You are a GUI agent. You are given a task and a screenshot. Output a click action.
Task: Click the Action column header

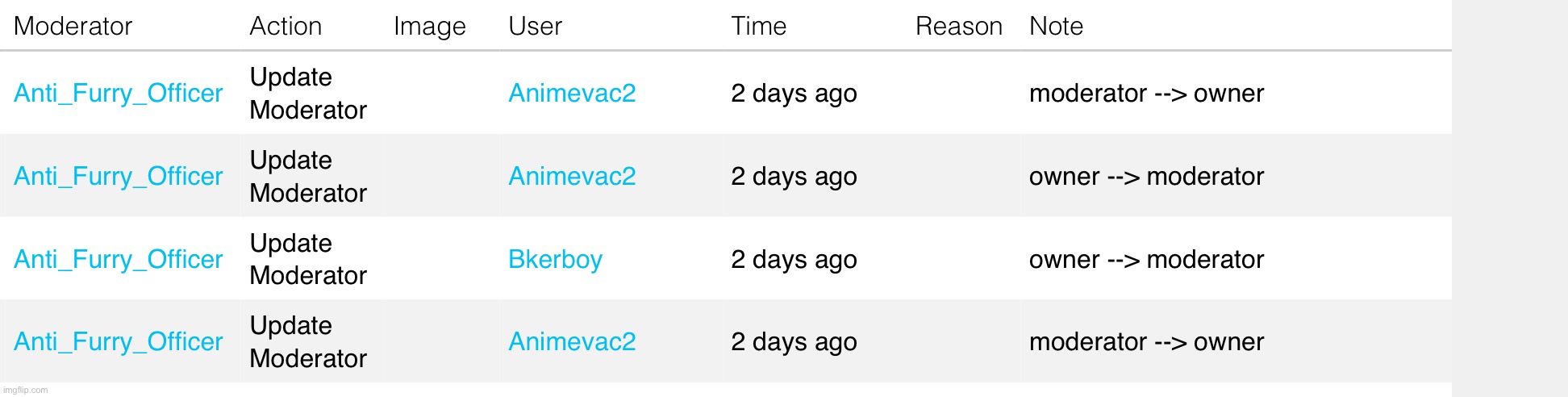[286, 26]
